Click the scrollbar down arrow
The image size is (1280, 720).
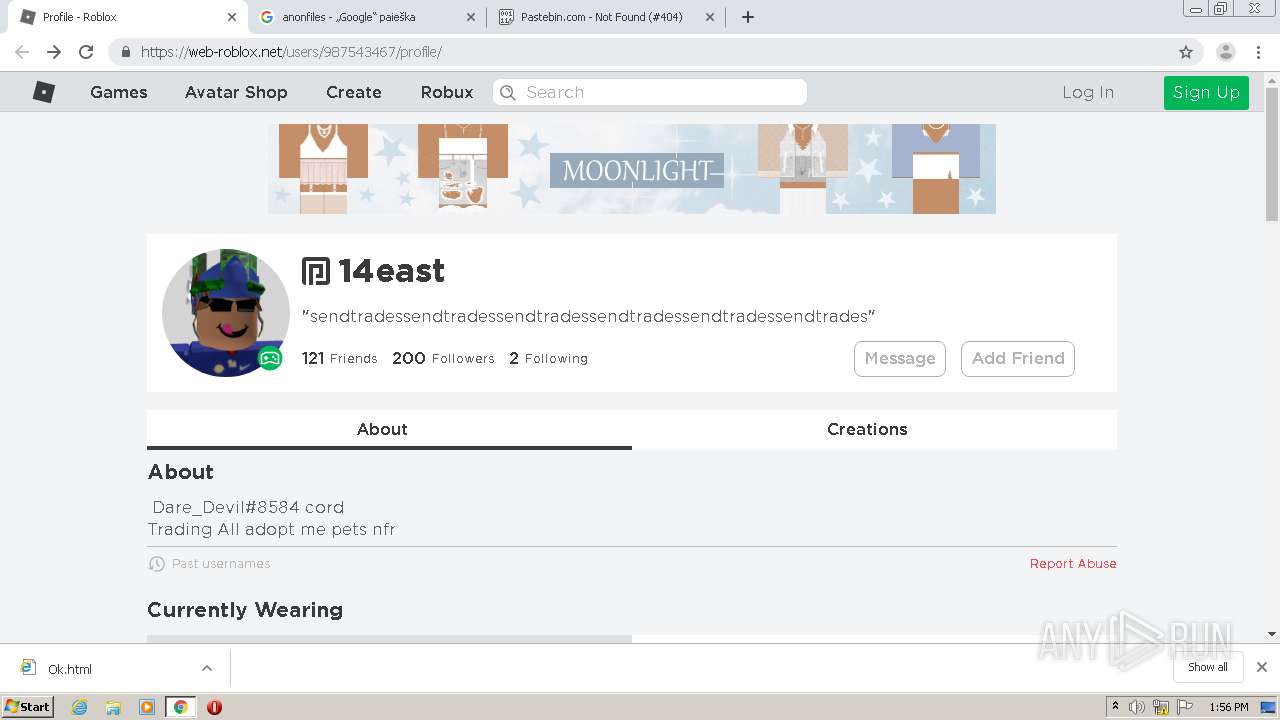(1272, 634)
